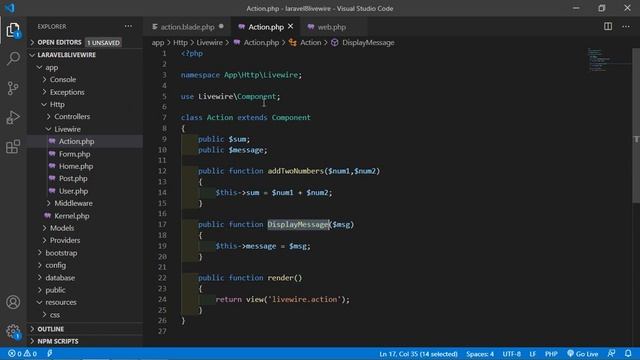The image size is (640, 360).
Task: Open Post.php in the explorer
Action: [73, 178]
